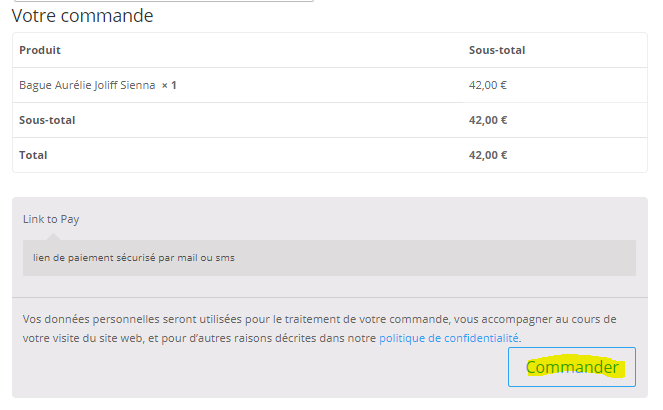Click the pointer arrow under Link to Pay
The height and width of the screenshot is (410, 663).
(x=52, y=236)
